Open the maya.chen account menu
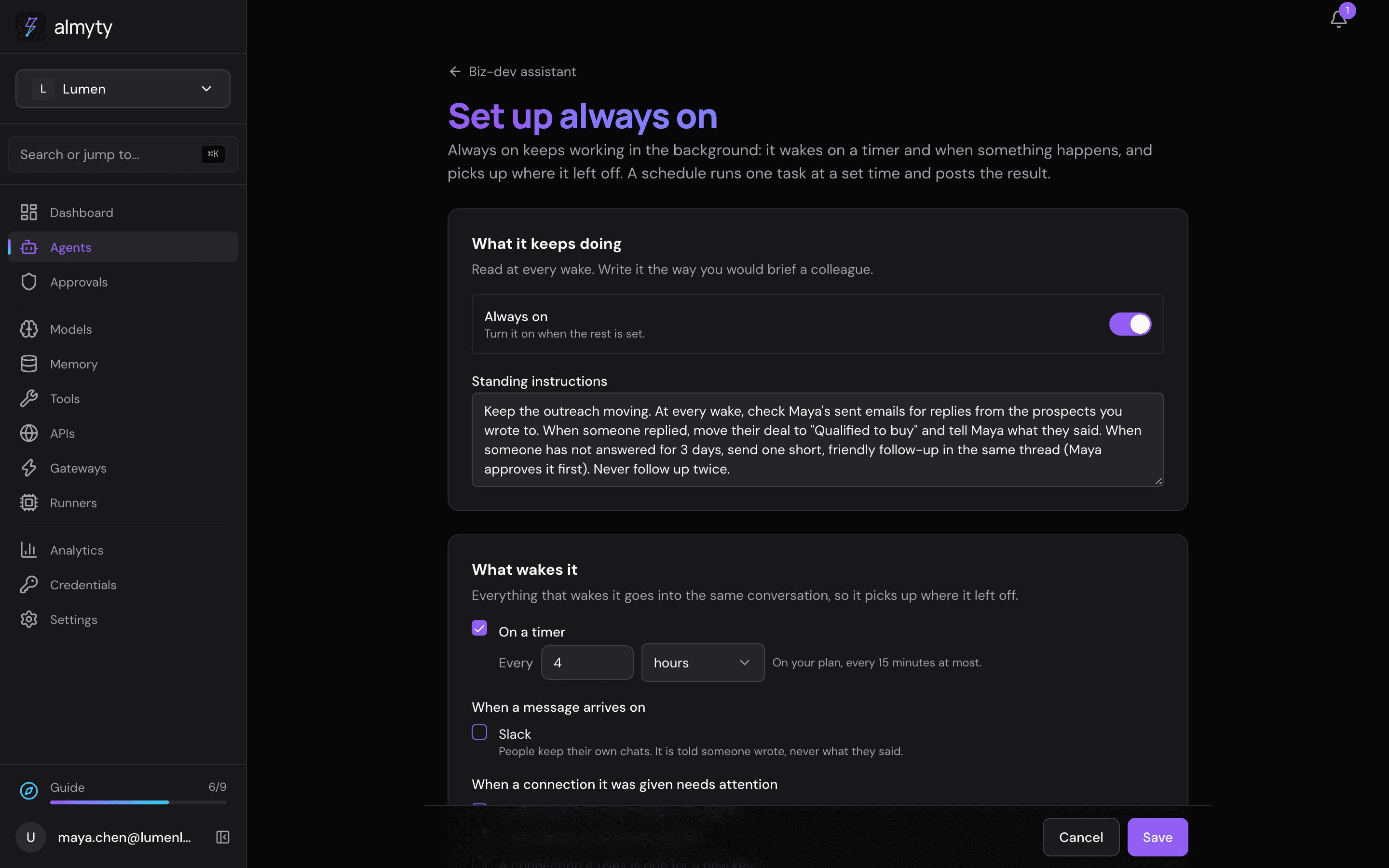This screenshot has width=1389, height=868. coord(124,837)
